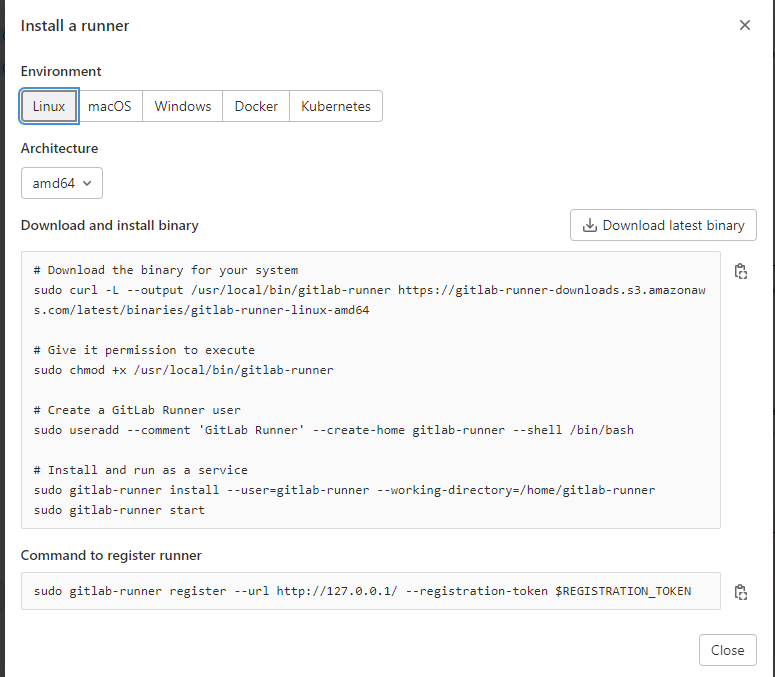
Task: Click the sudo useradd command line
Action: 334,430
